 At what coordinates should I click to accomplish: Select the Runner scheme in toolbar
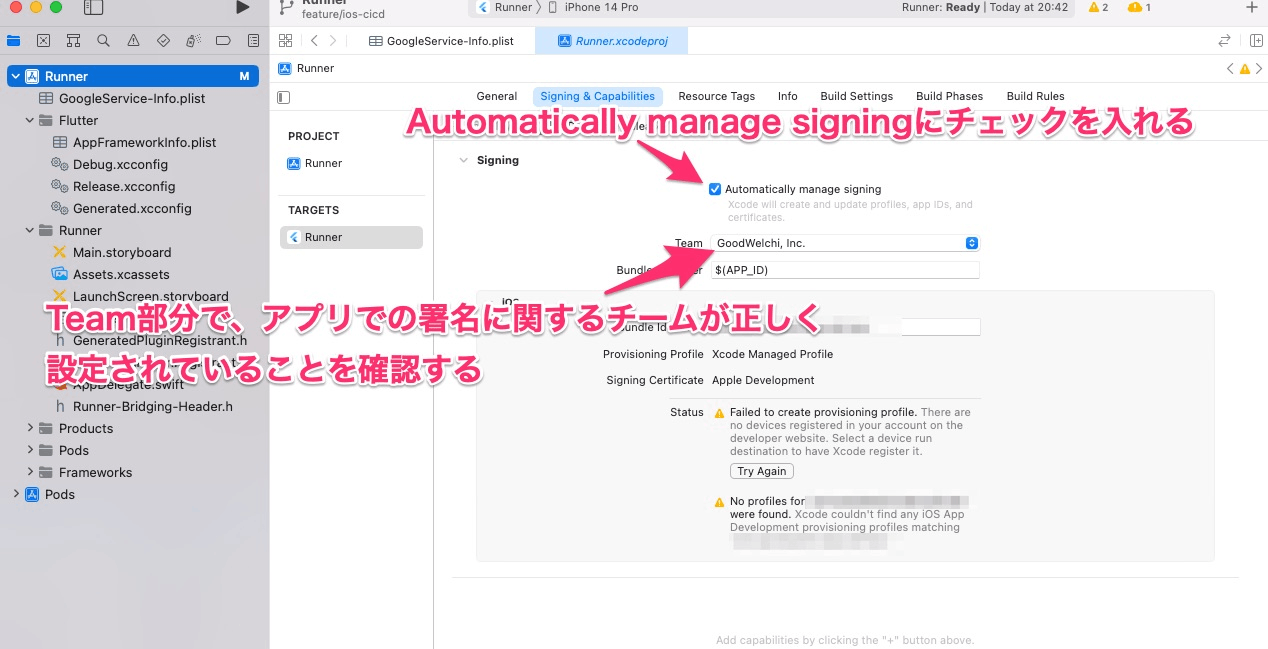505,8
